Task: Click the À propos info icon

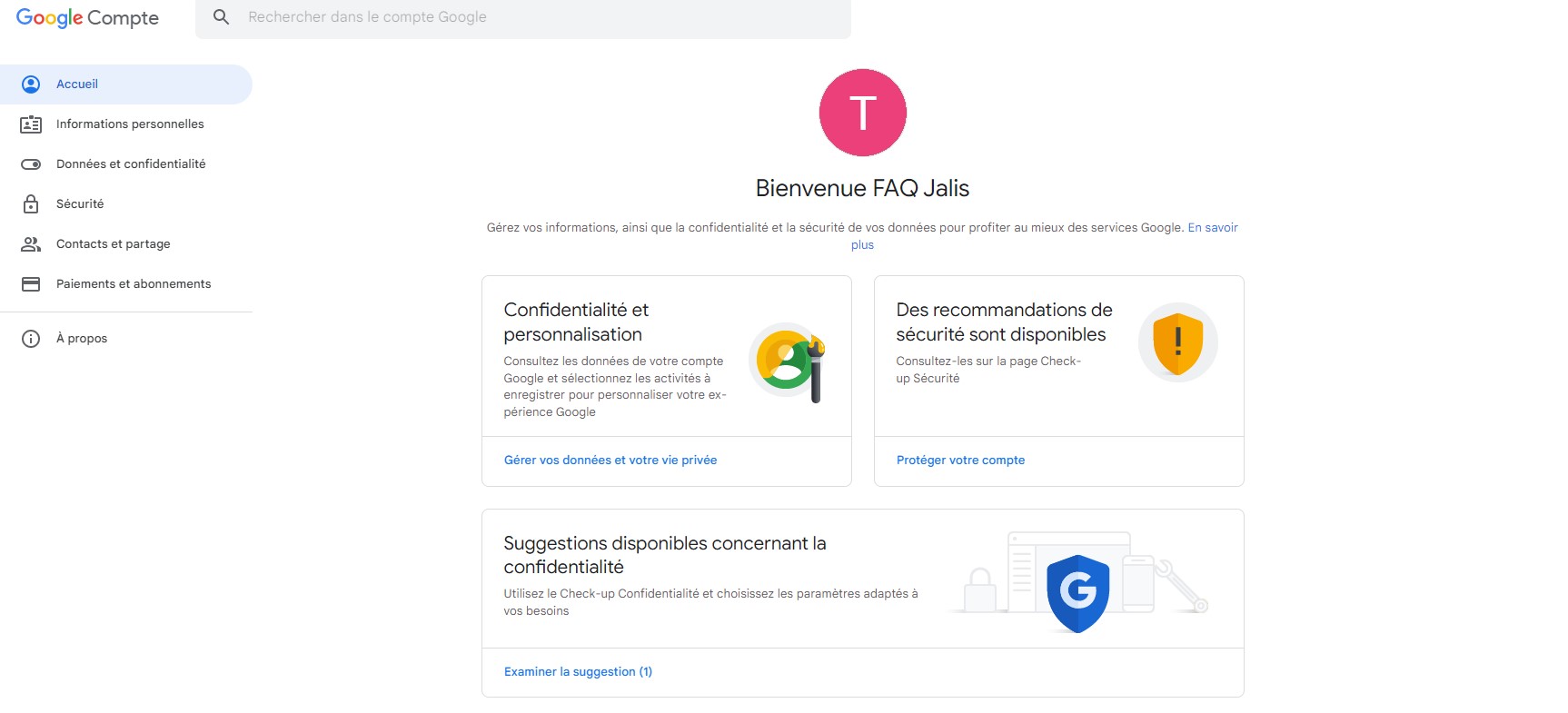Action: pos(31,339)
